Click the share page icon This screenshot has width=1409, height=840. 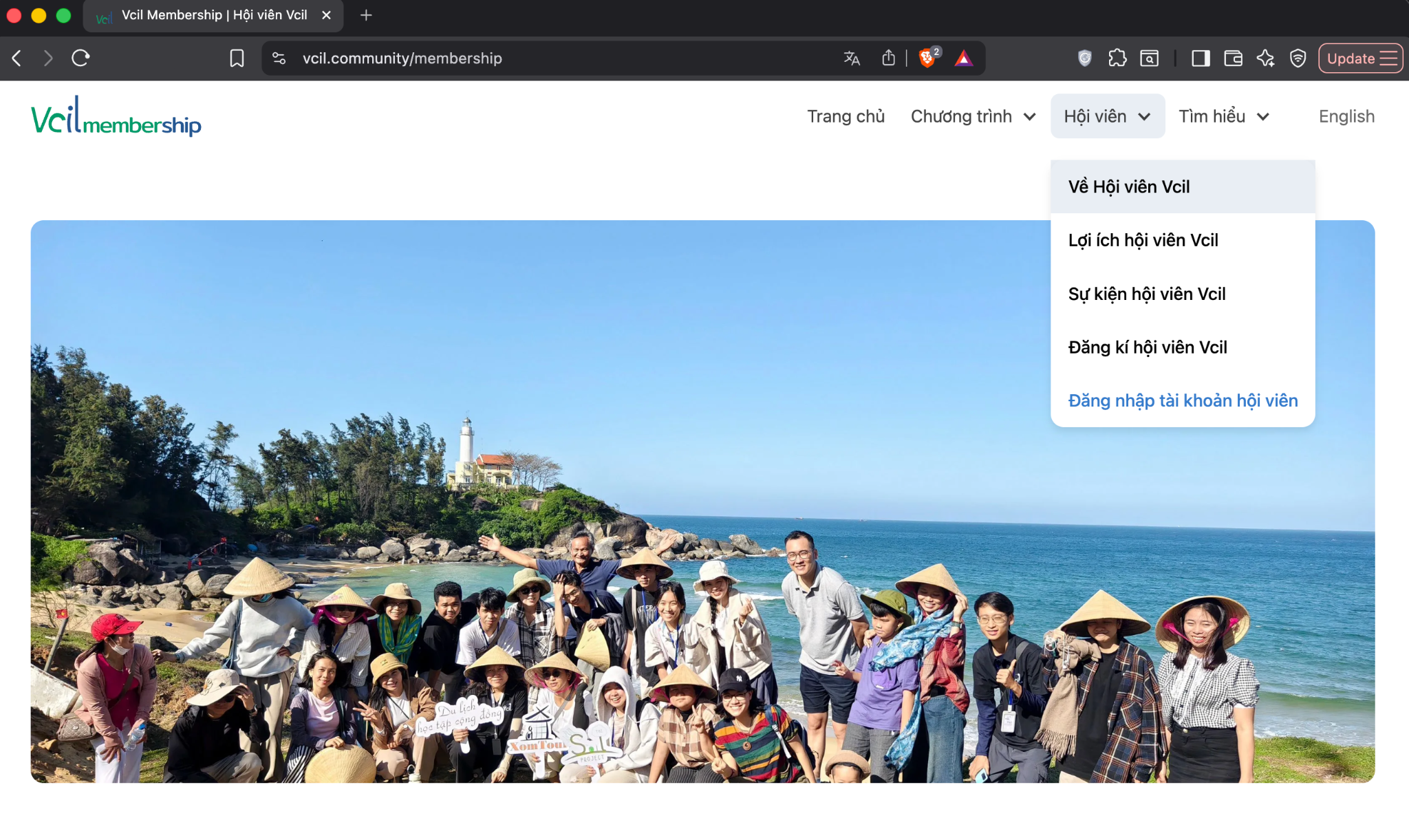click(x=888, y=58)
